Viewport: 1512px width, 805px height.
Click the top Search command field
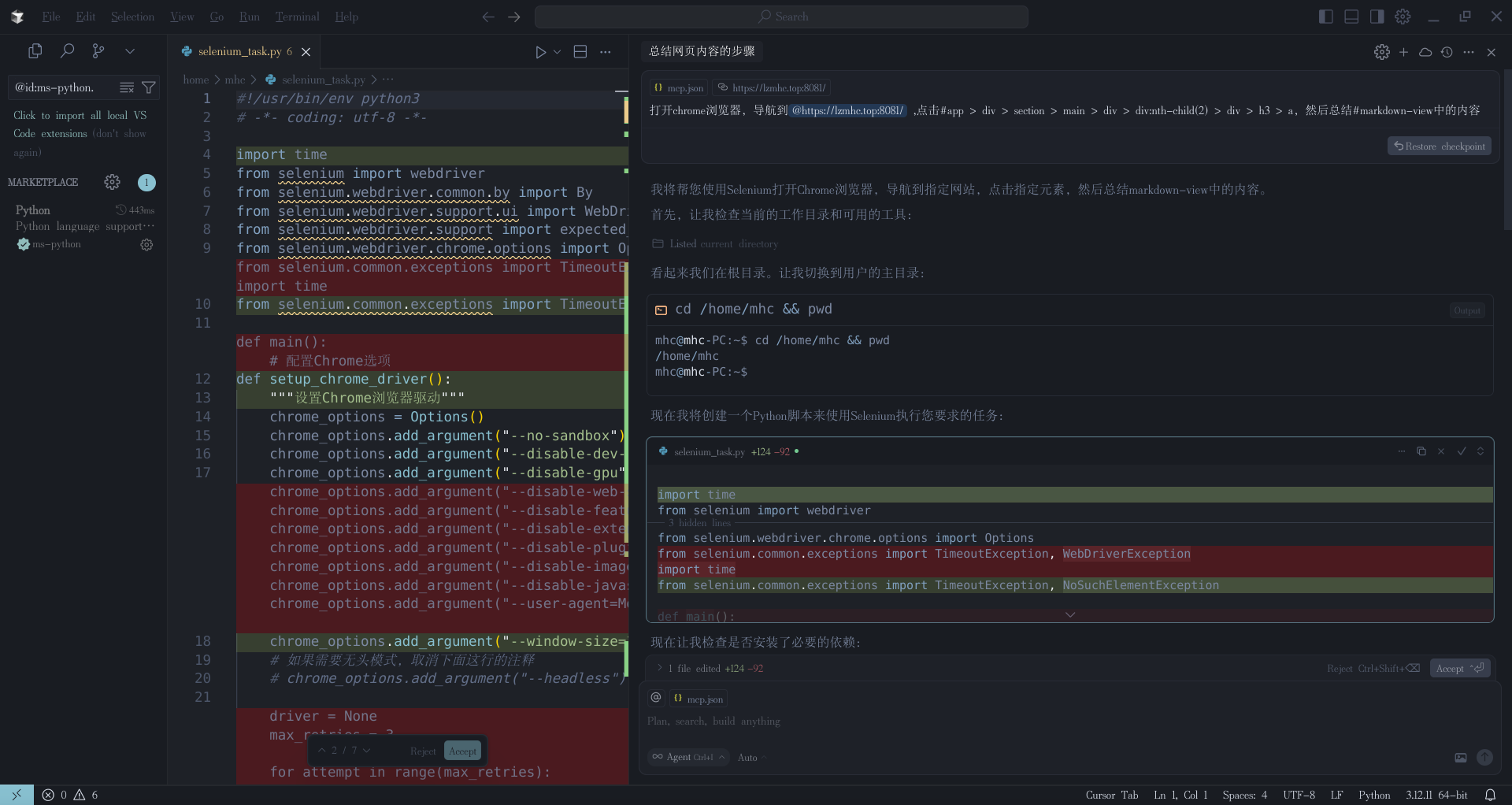(781, 17)
